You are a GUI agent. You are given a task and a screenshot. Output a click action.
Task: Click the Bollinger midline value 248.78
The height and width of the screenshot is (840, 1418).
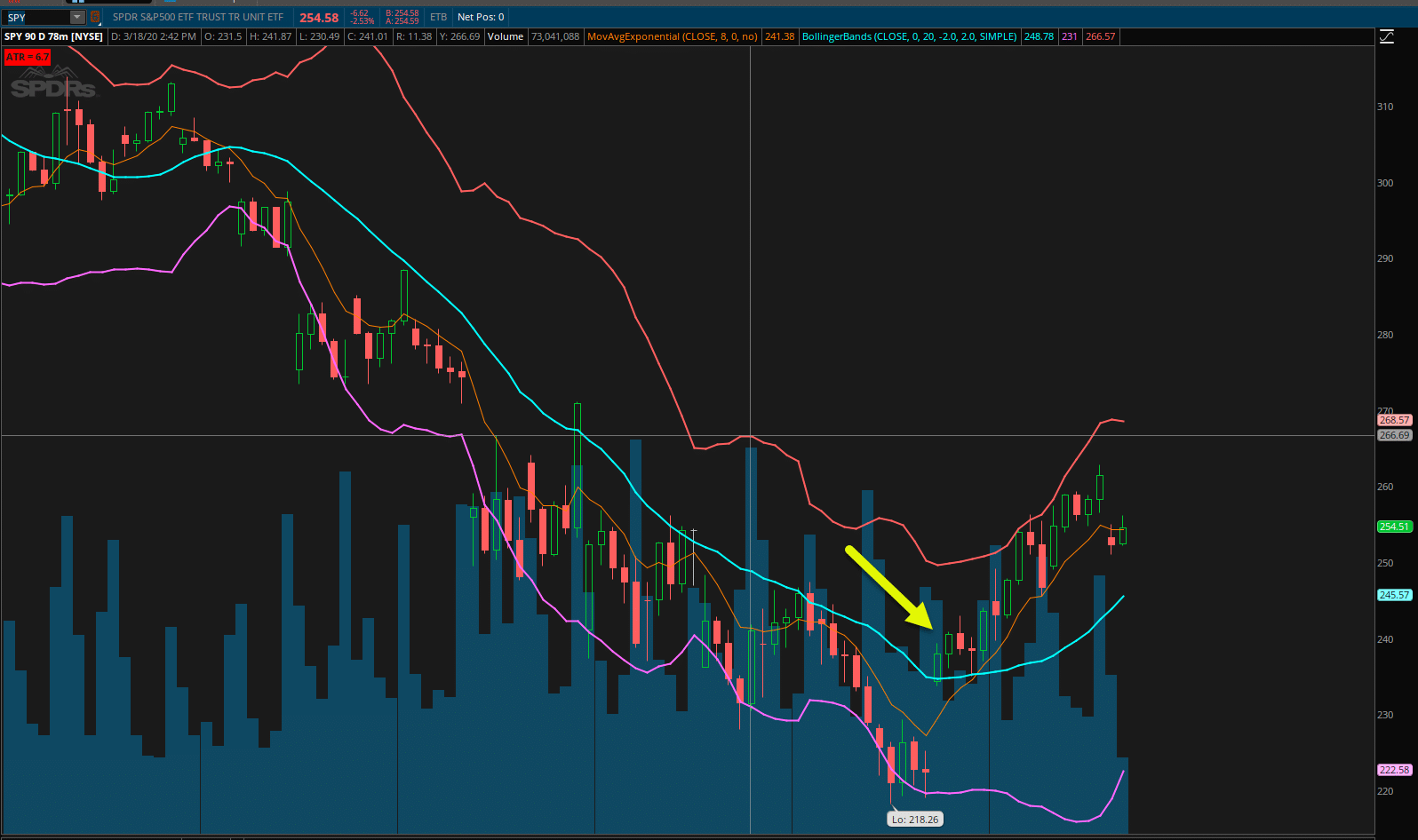1039,36
